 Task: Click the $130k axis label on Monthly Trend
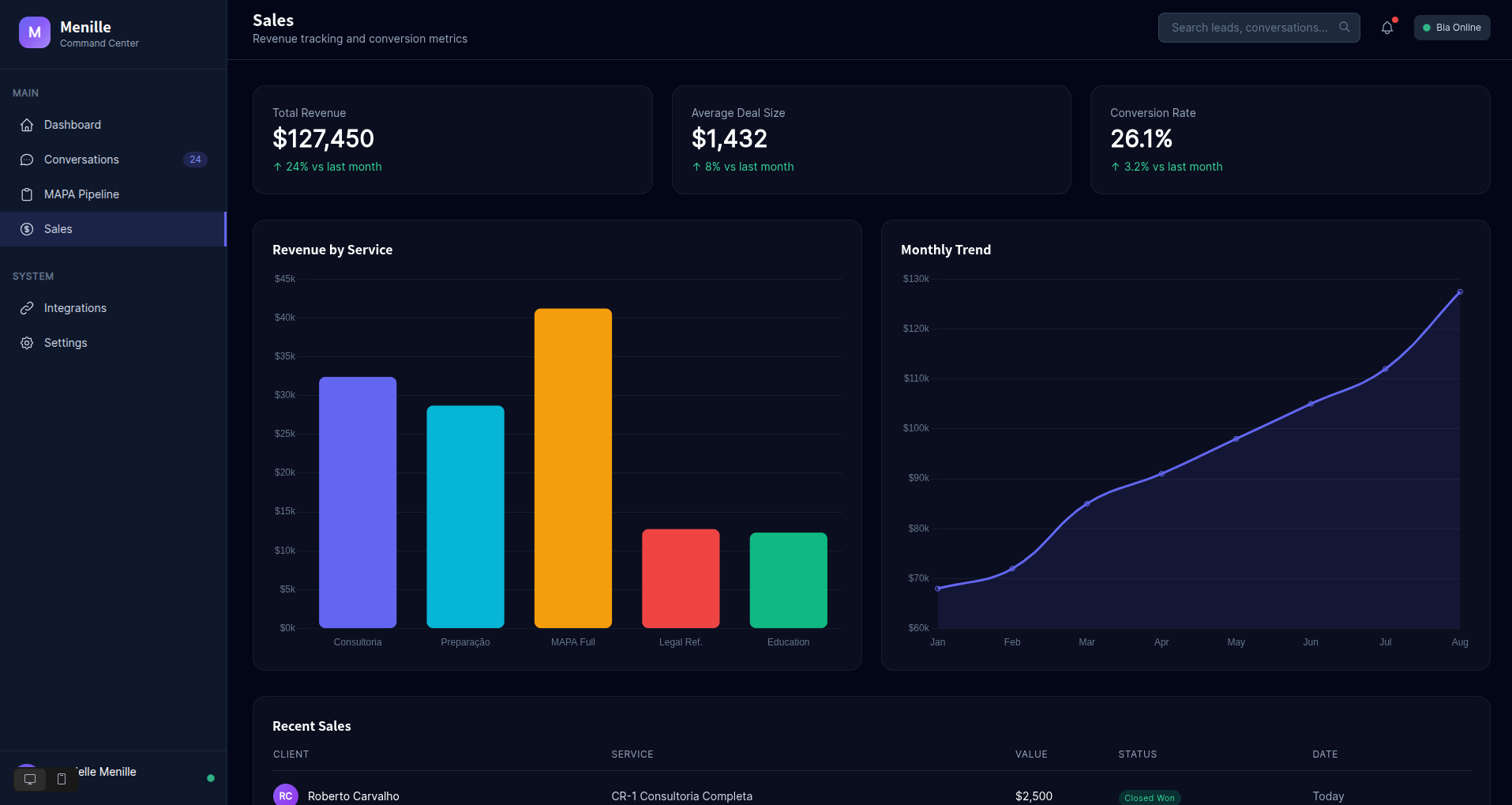tap(916, 279)
